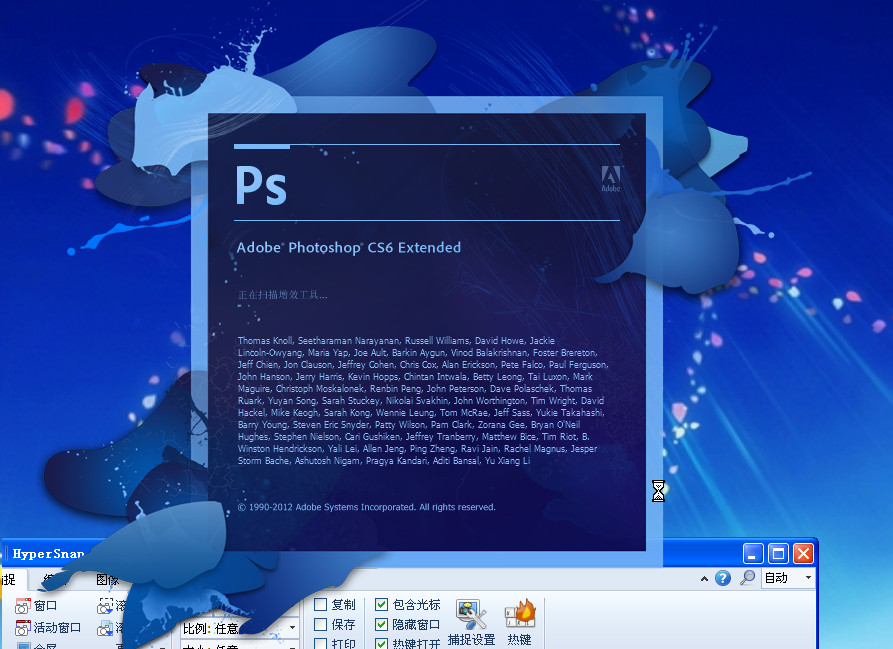Click the Adobe logo on the Photoshop splash
Viewport: 893px width, 649px height.
click(x=611, y=178)
